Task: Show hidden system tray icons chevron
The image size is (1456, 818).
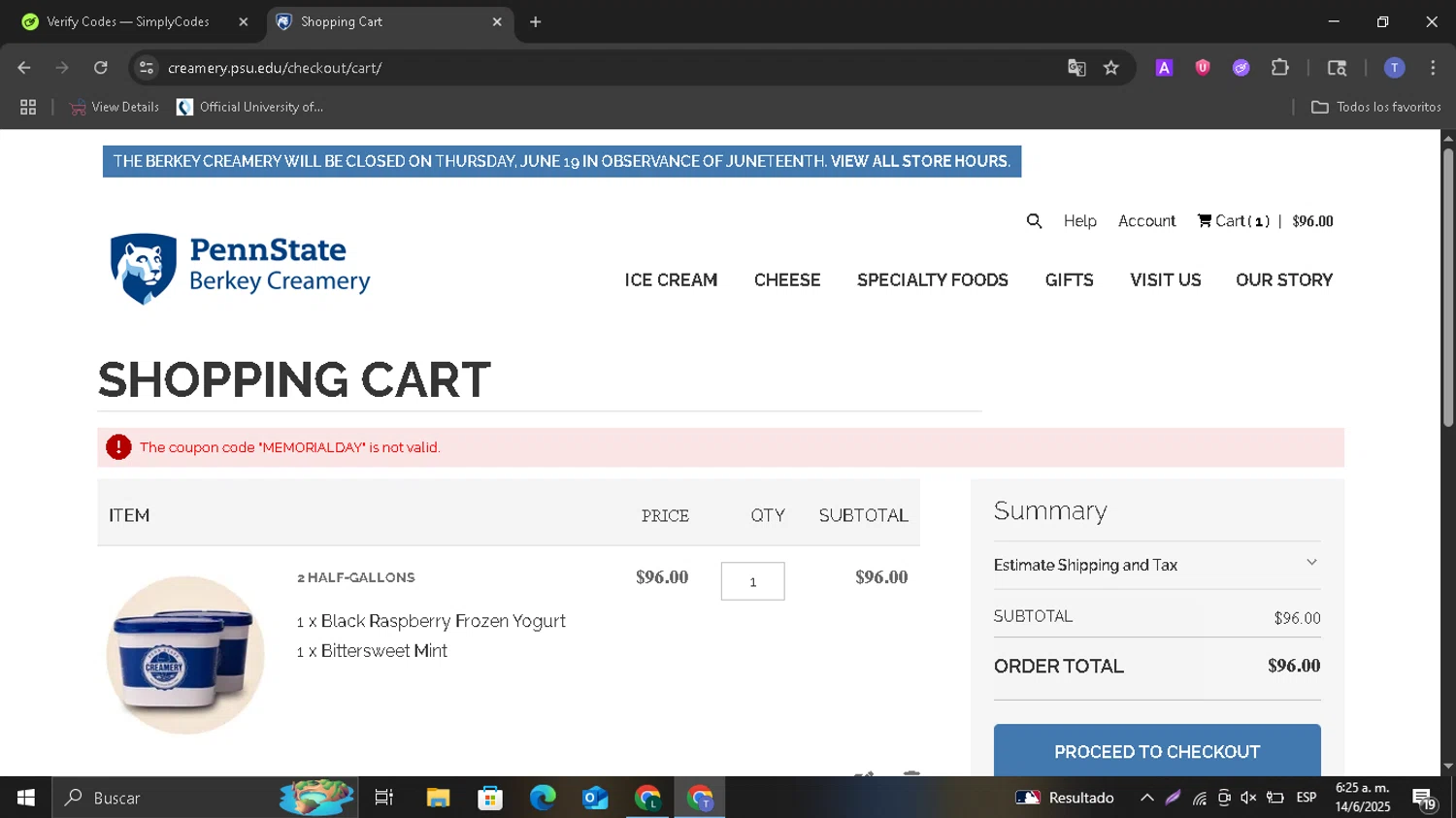Action: [x=1146, y=798]
